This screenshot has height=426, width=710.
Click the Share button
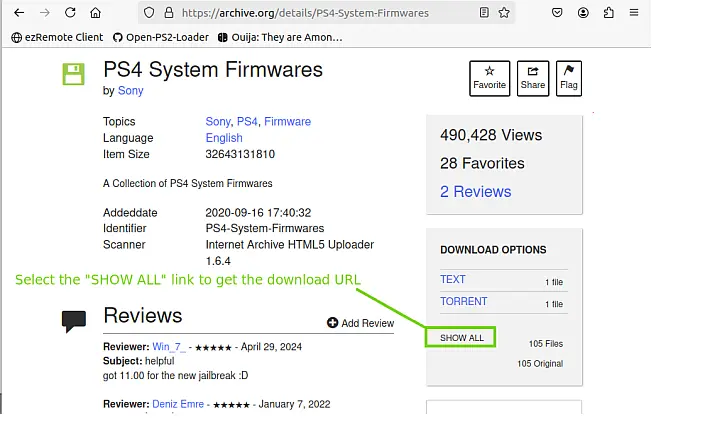(533, 78)
